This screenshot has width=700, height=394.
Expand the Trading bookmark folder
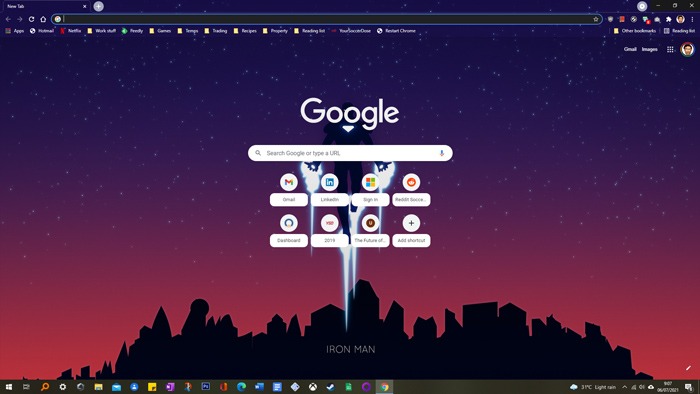pos(216,31)
